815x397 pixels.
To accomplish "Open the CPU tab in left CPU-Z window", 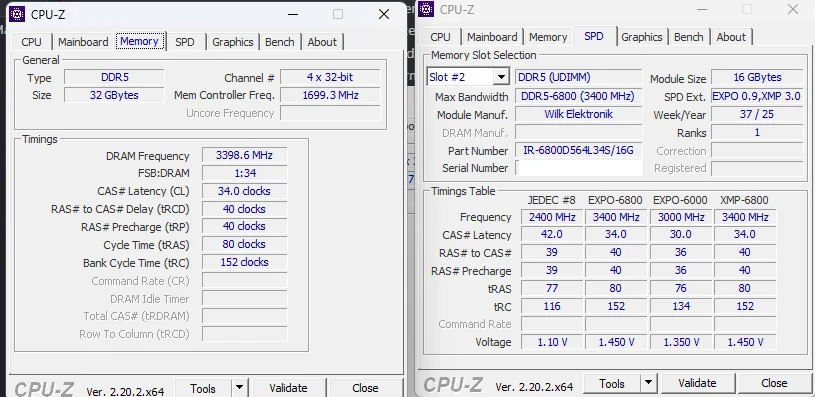I will pyautogui.click(x=32, y=42).
